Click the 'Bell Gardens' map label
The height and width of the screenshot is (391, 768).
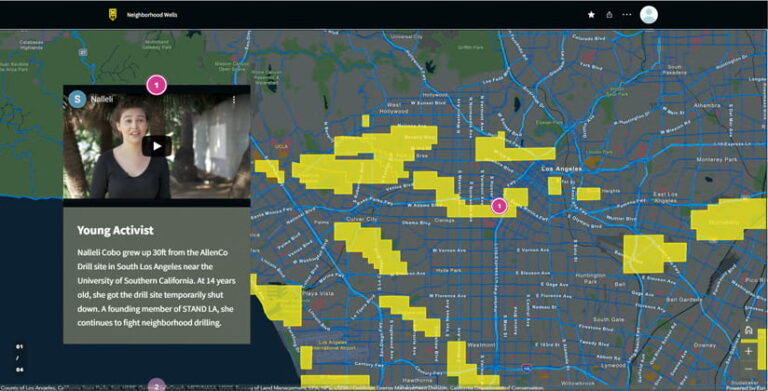pos(684,299)
